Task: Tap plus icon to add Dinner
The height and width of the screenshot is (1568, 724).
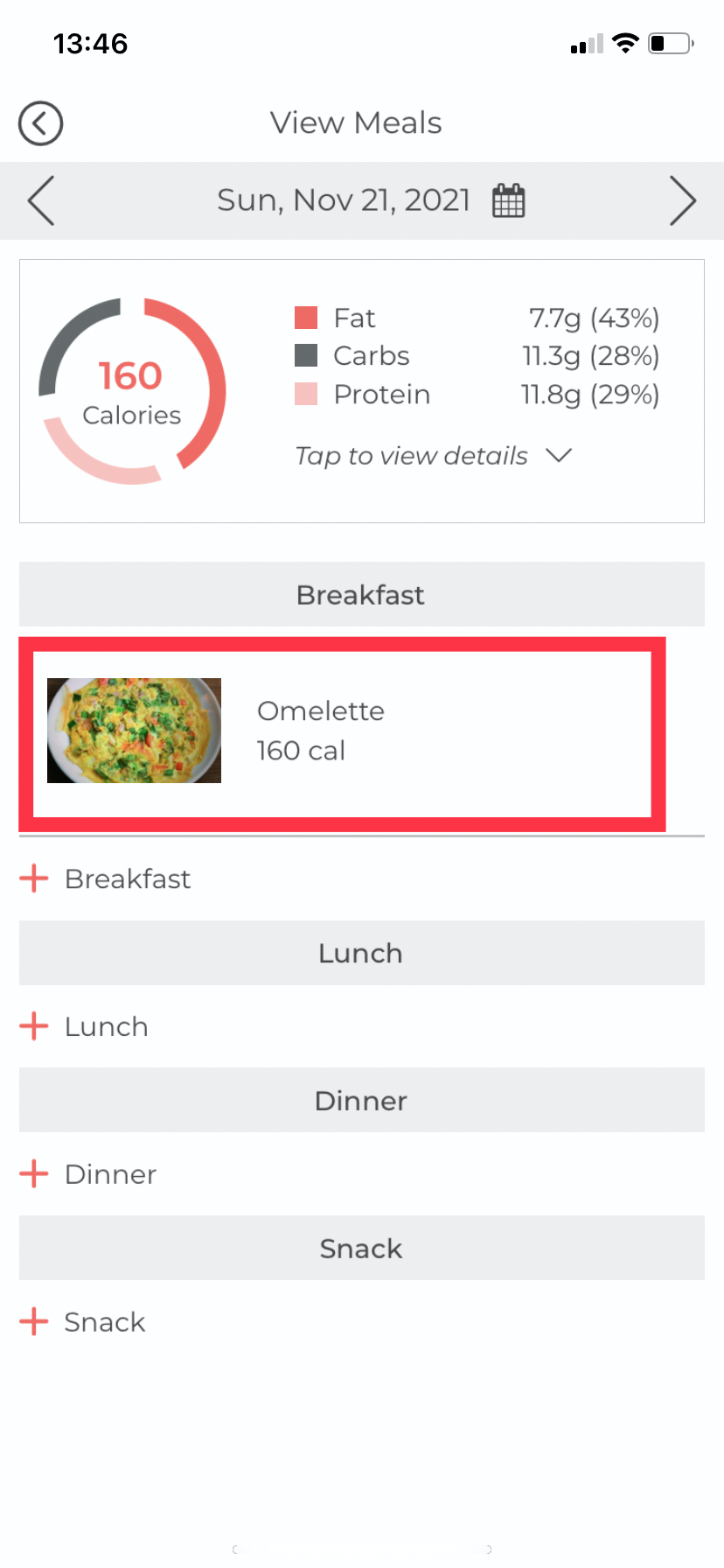Action: pyautogui.click(x=34, y=1173)
